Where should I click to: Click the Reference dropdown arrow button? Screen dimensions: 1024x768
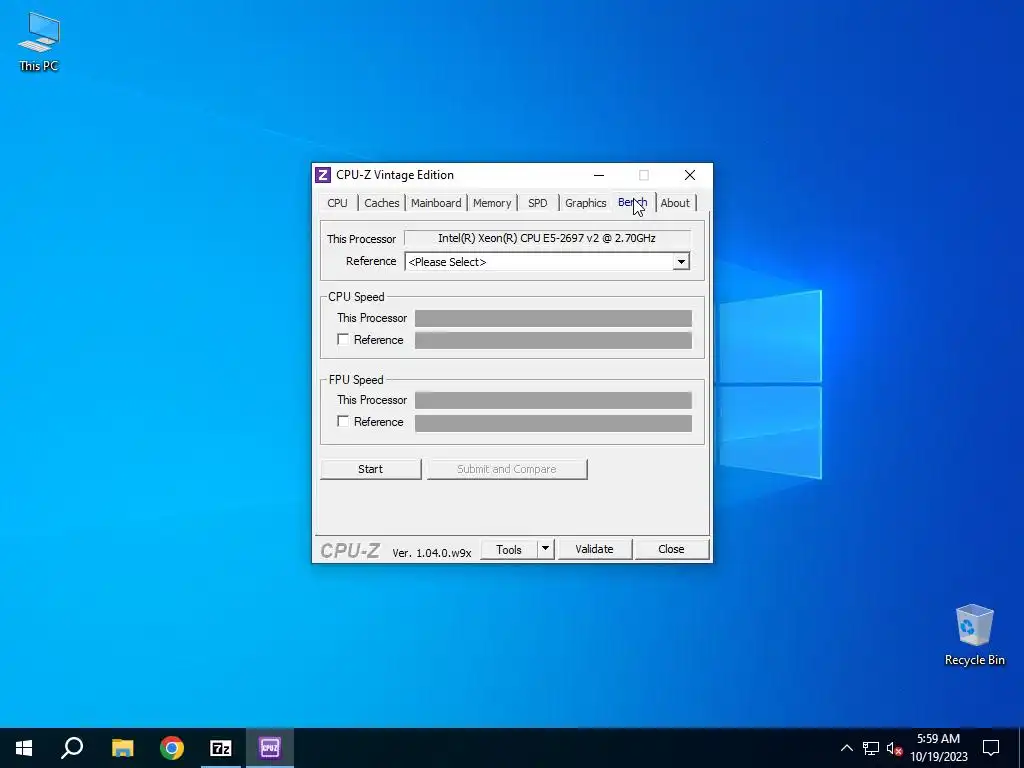(x=681, y=262)
